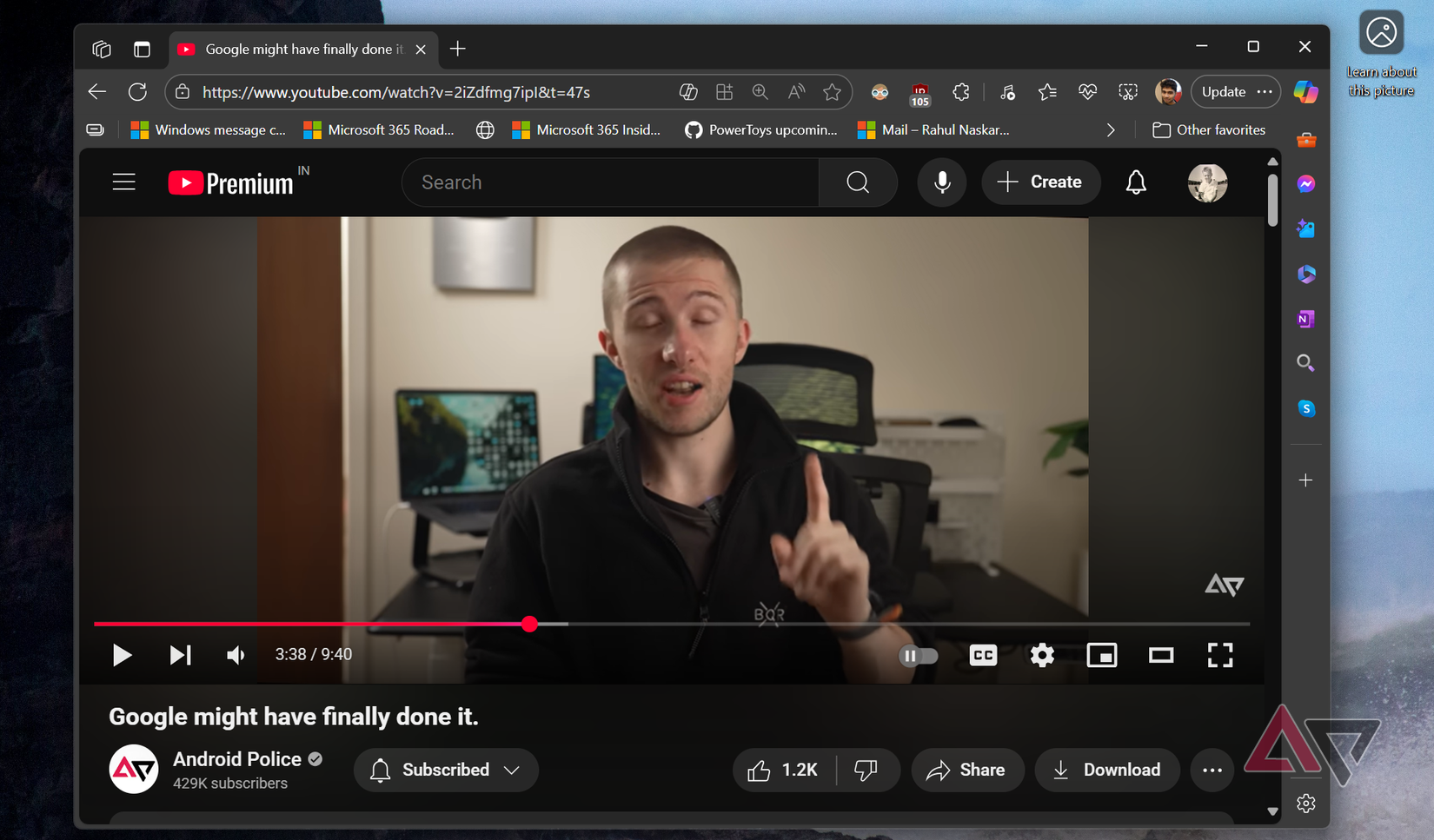Mute the video with the volume icon
This screenshot has width=1434, height=840.
tap(236, 655)
